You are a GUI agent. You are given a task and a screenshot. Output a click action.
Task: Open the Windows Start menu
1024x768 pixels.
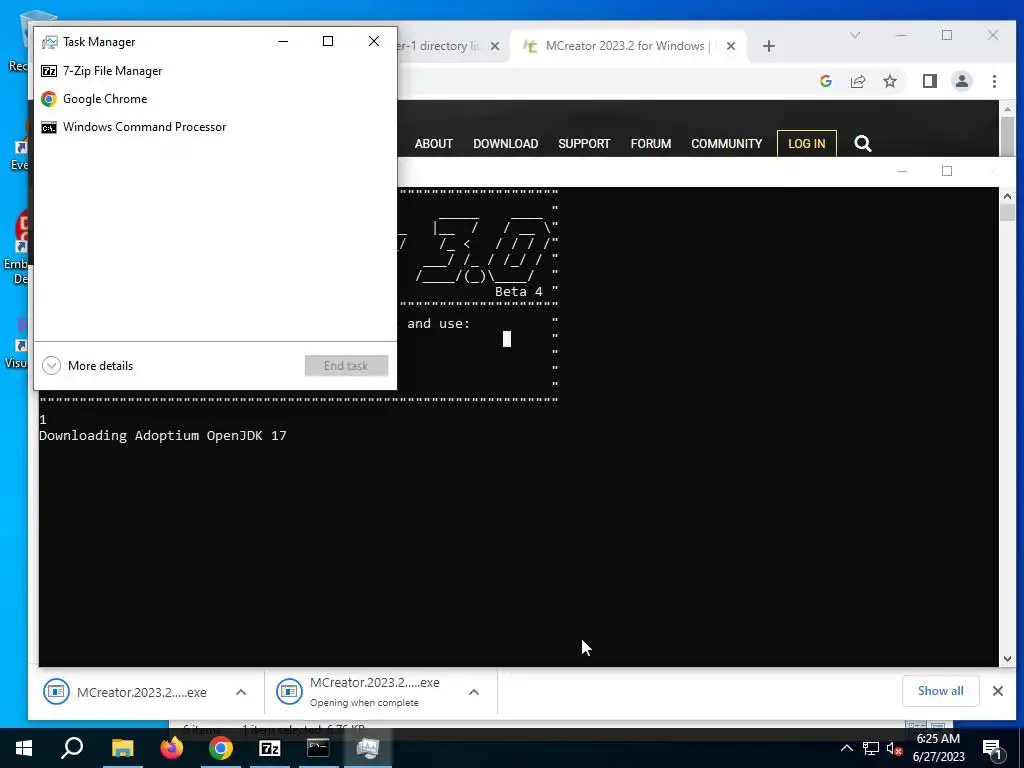(x=24, y=748)
